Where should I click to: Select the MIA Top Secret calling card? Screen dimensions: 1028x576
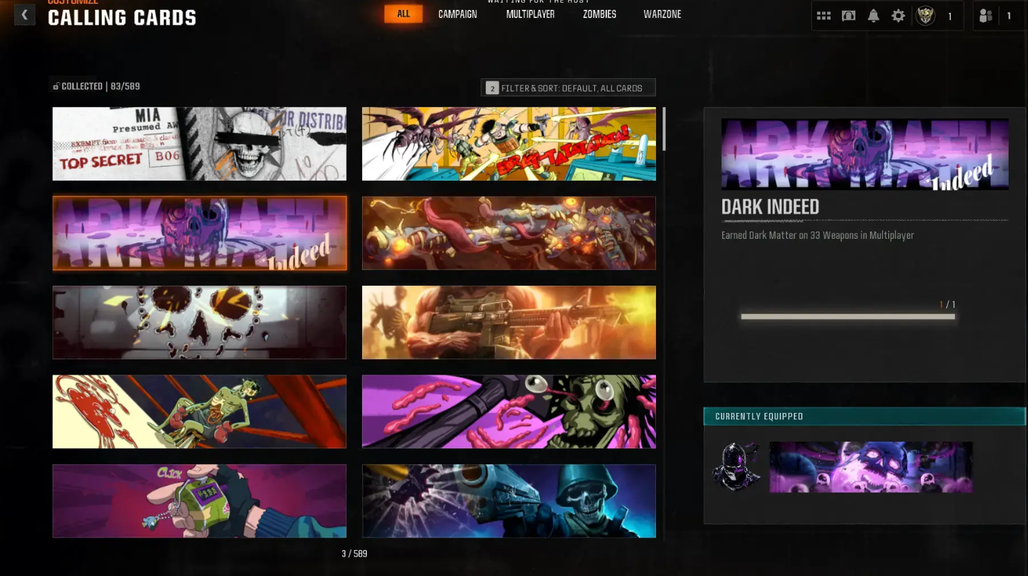click(x=199, y=144)
